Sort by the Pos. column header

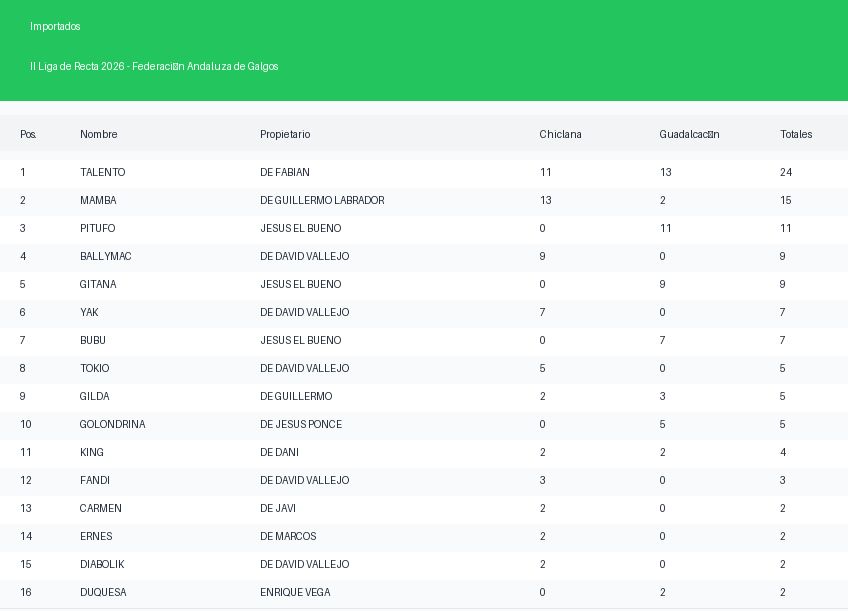(28, 134)
